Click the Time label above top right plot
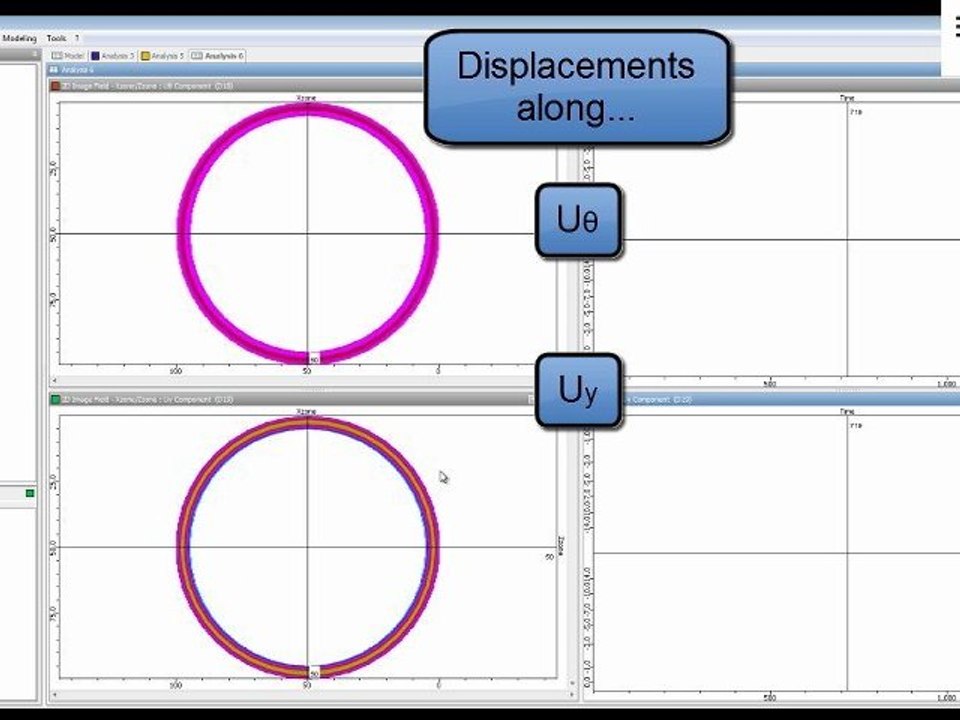This screenshot has height=720, width=960. 847,98
